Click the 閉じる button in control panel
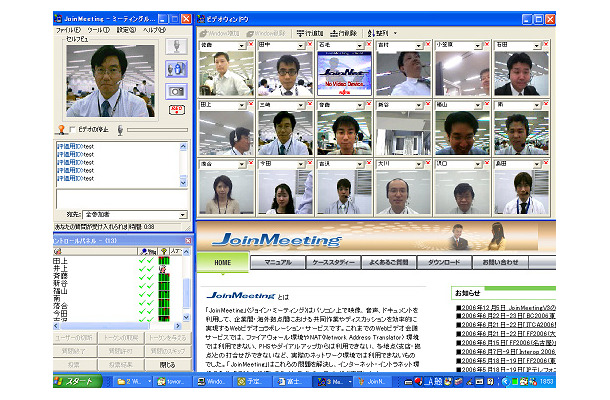The width and height of the screenshot is (610, 400). (168, 365)
